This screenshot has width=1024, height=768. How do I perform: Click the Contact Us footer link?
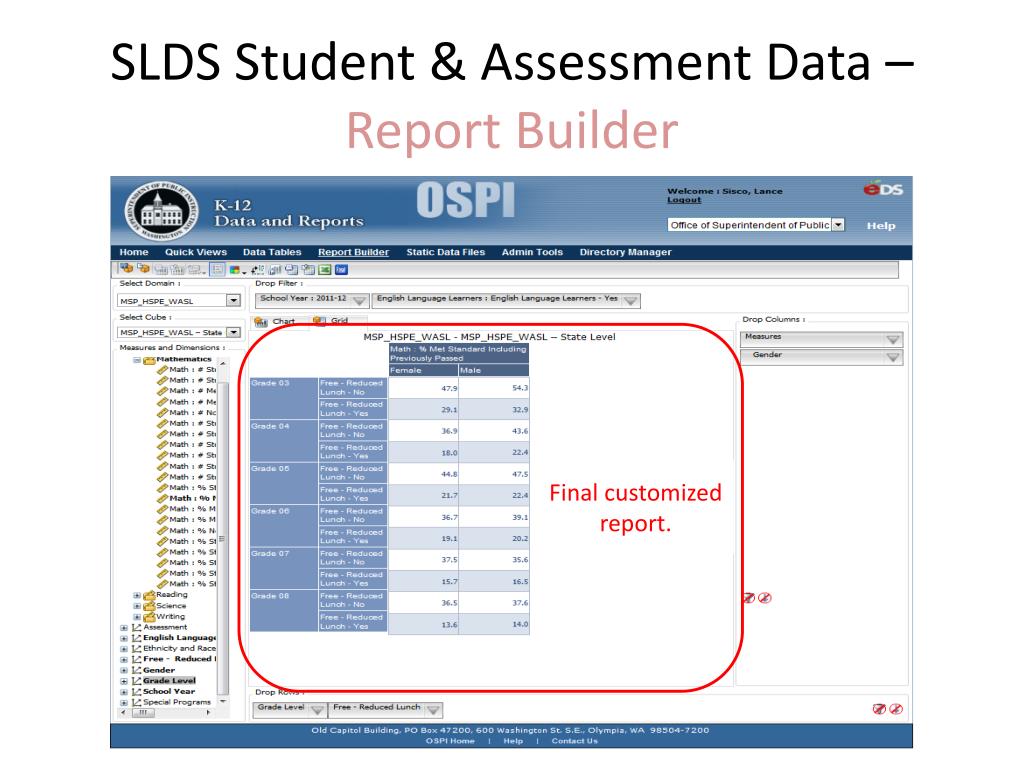tap(575, 741)
